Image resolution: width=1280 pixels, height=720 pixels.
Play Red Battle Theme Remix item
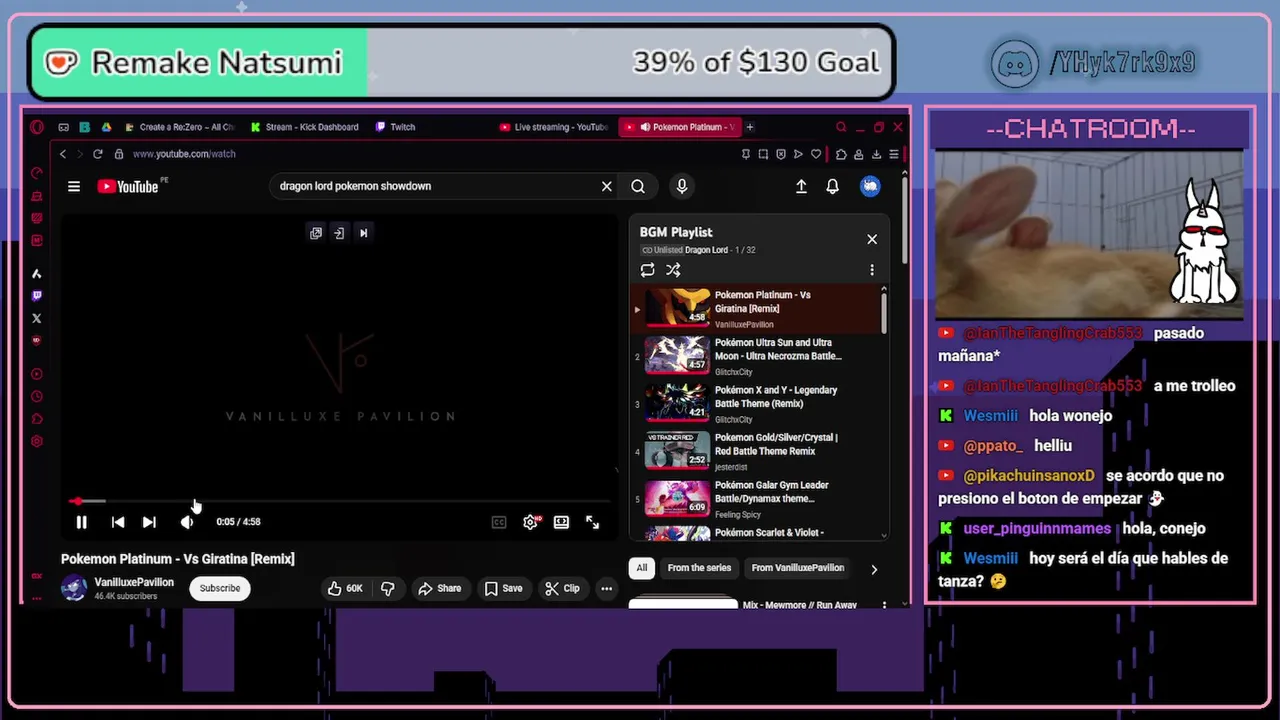click(755, 451)
